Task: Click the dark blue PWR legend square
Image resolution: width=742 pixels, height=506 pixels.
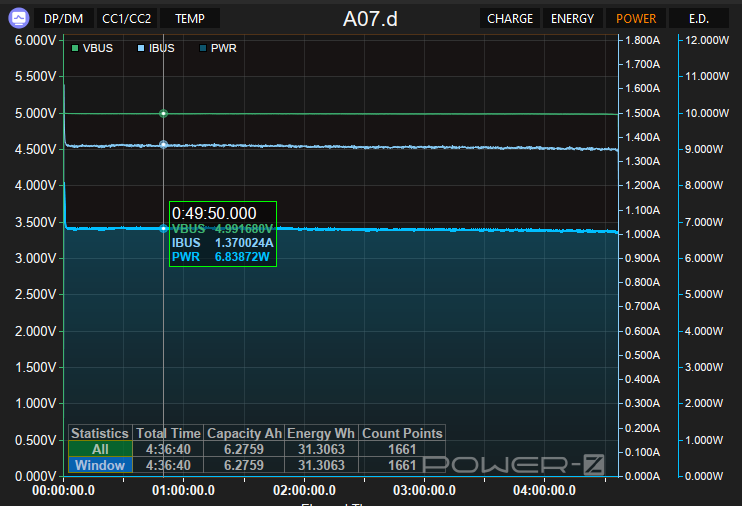Action: (x=202, y=48)
